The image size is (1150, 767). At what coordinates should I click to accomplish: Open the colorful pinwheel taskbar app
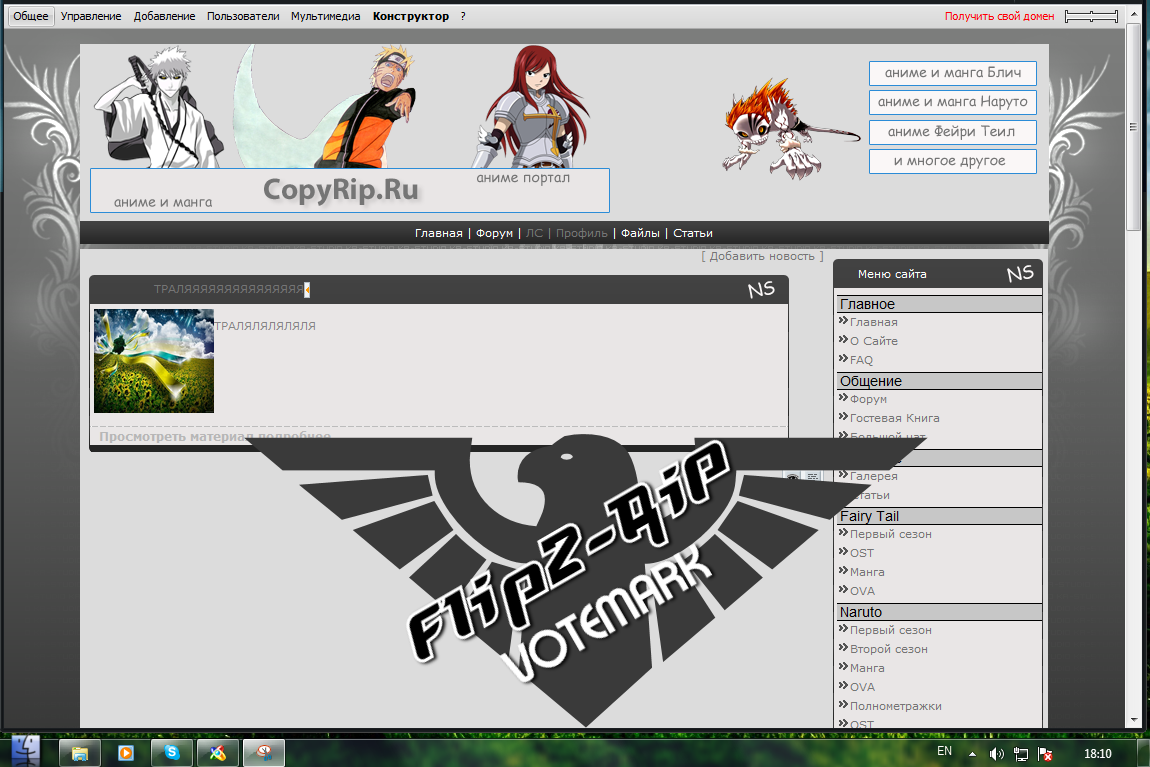(x=218, y=753)
